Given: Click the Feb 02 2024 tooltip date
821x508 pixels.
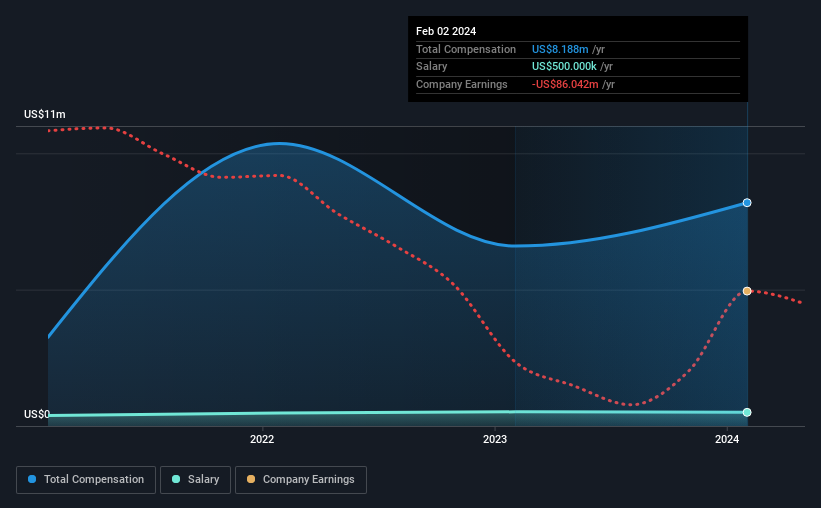Looking at the screenshot, I should pyautogui.click(x=446, y=31).
